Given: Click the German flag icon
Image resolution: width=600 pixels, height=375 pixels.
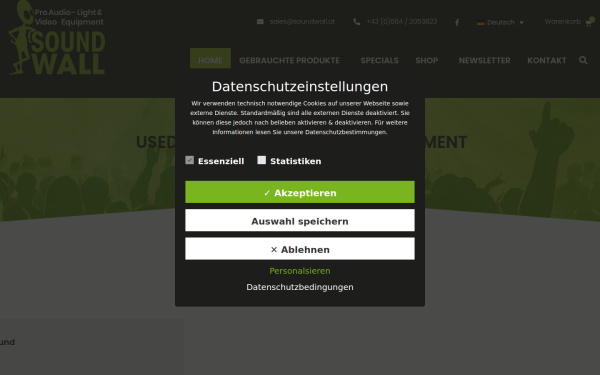Looking at the screenshot, I should pyautogui.click(x=481, y=23).
